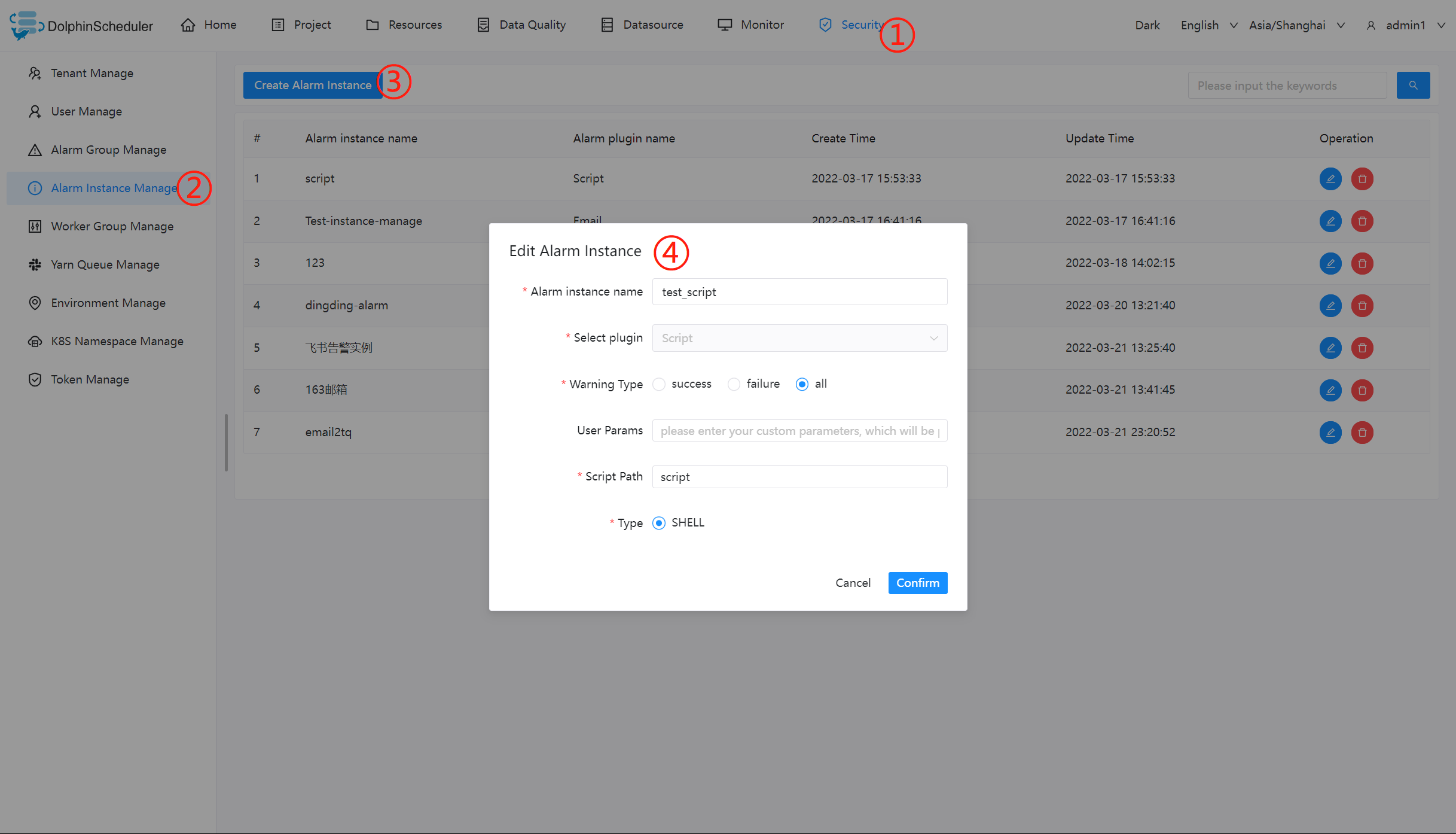Screen dimensions: 1456x834
Task: Select the success warning type radio
Action: point(659,384)
